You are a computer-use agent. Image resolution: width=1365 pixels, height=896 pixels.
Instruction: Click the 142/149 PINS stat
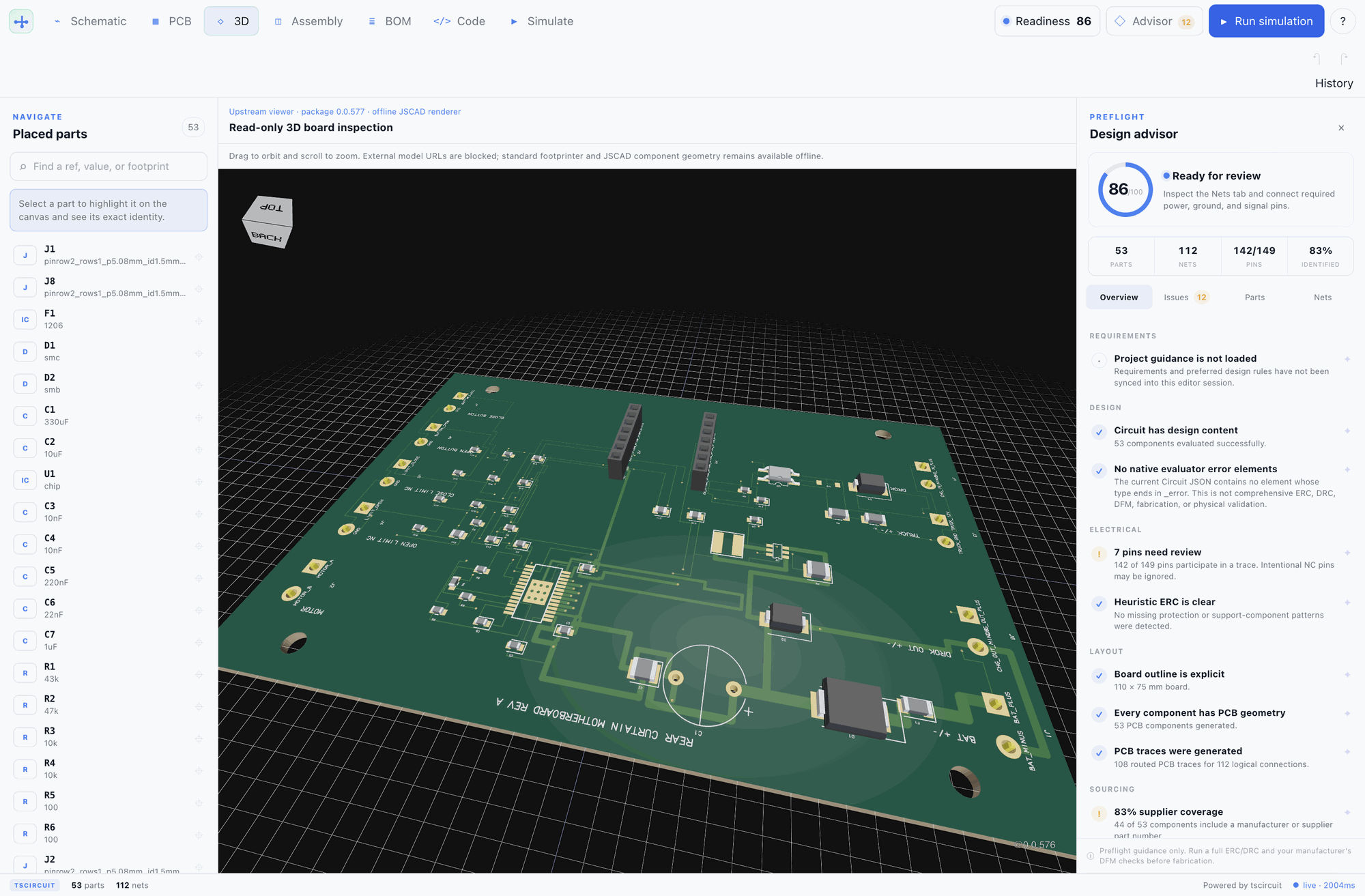pyautogui.click(x=1254, y=256)
